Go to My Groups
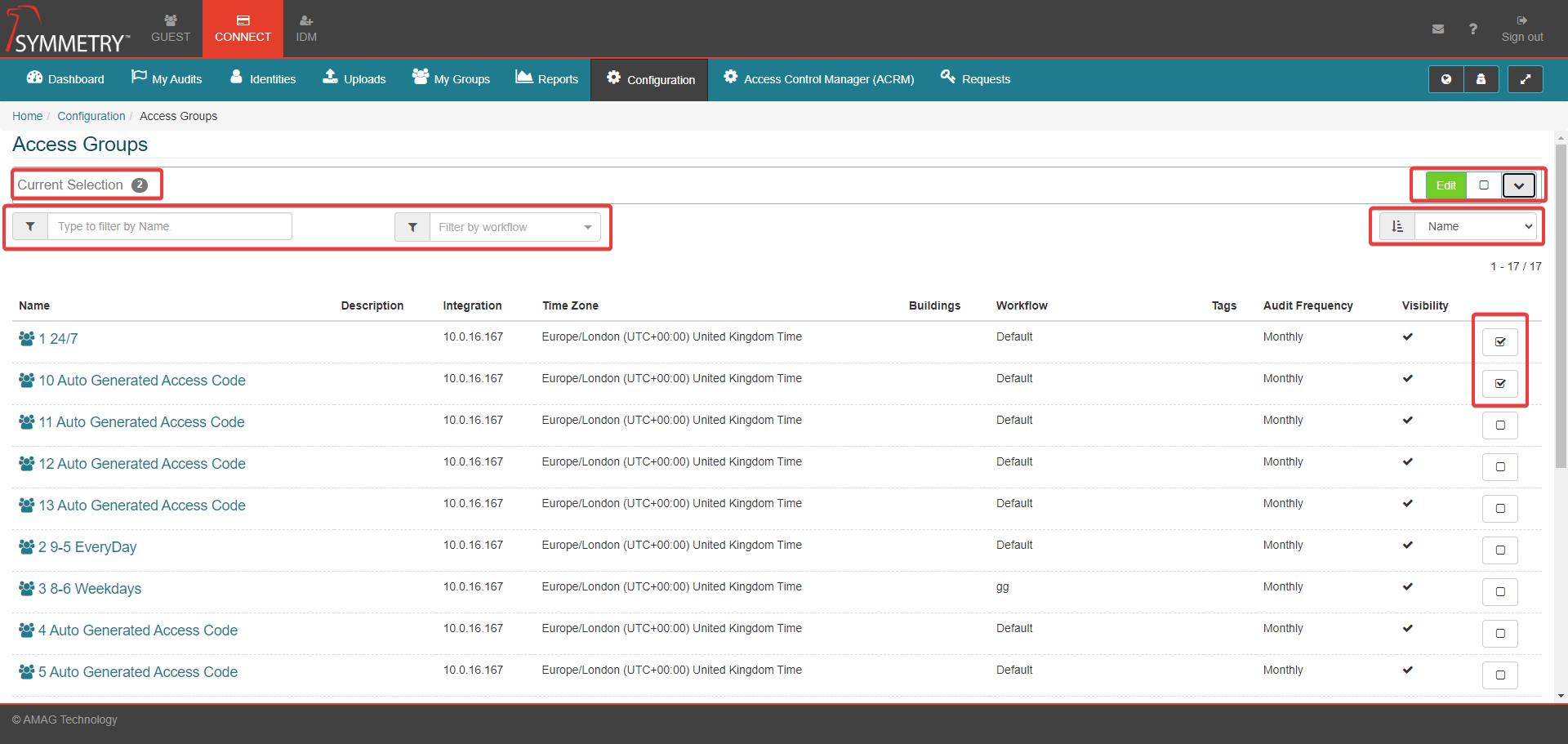The height and width of the screenshot is (744, 1568). pyautogui.click(x=451, y=79)
